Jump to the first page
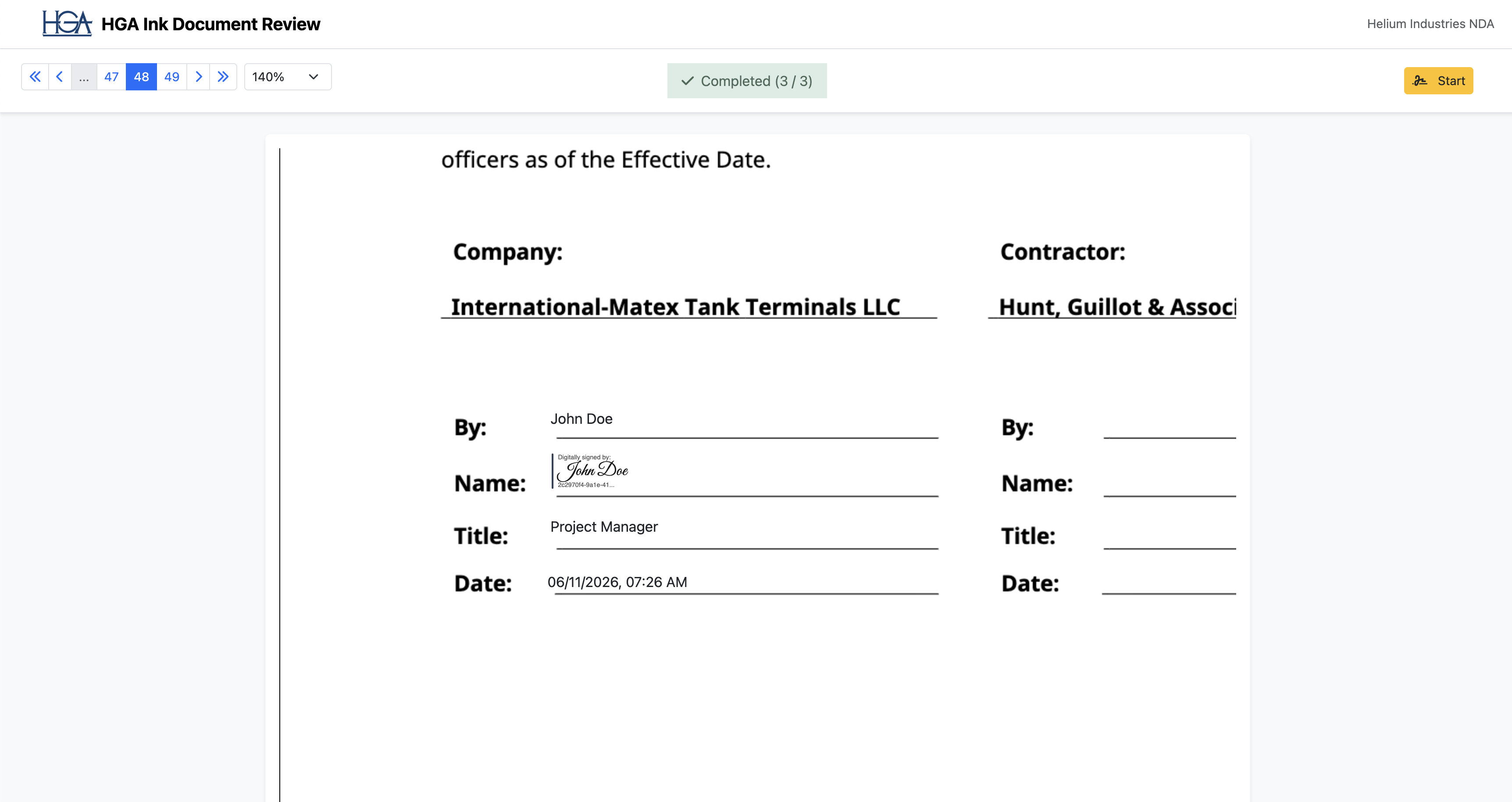 [35, 77]
